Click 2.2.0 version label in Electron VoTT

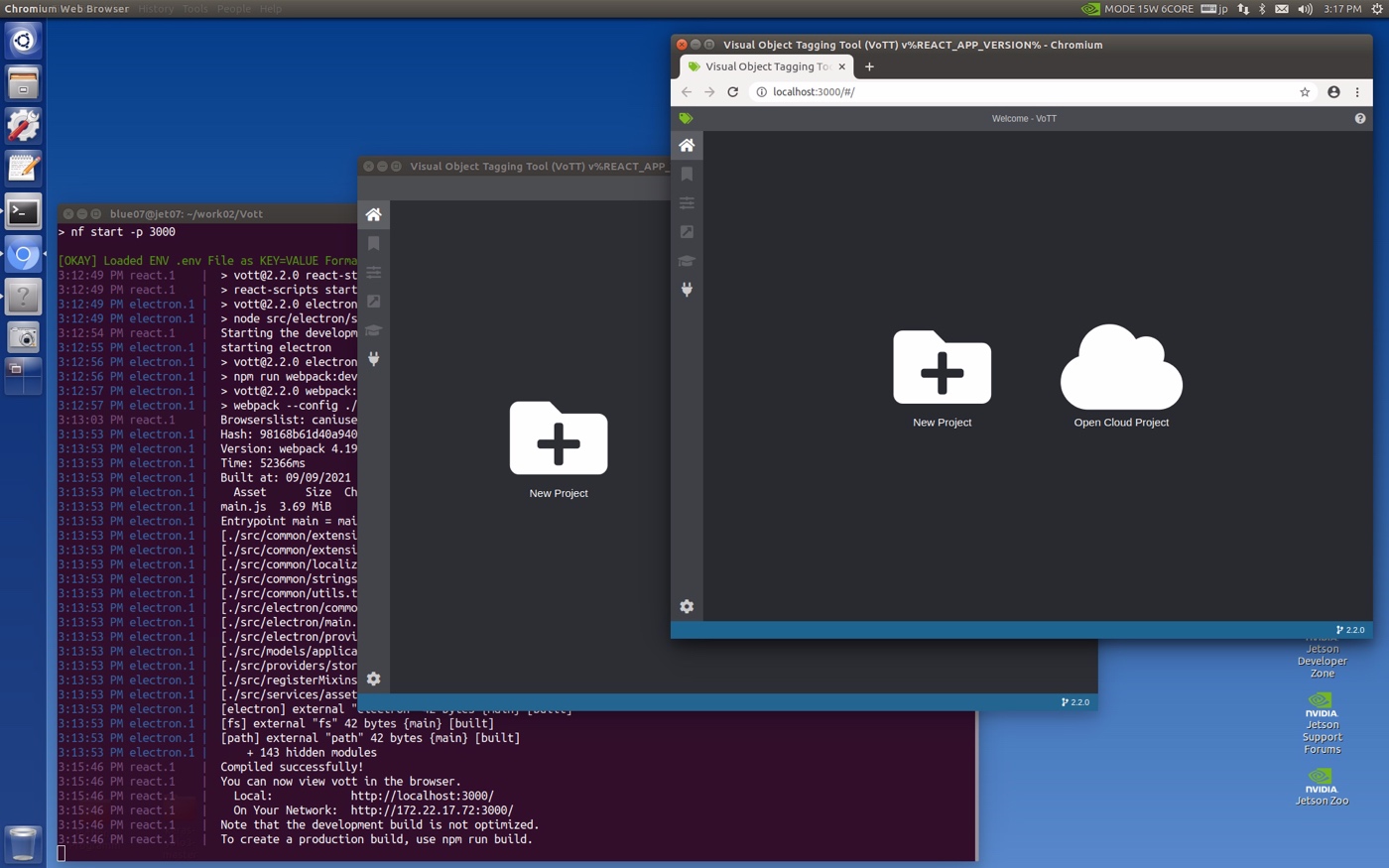point(1075,702)
